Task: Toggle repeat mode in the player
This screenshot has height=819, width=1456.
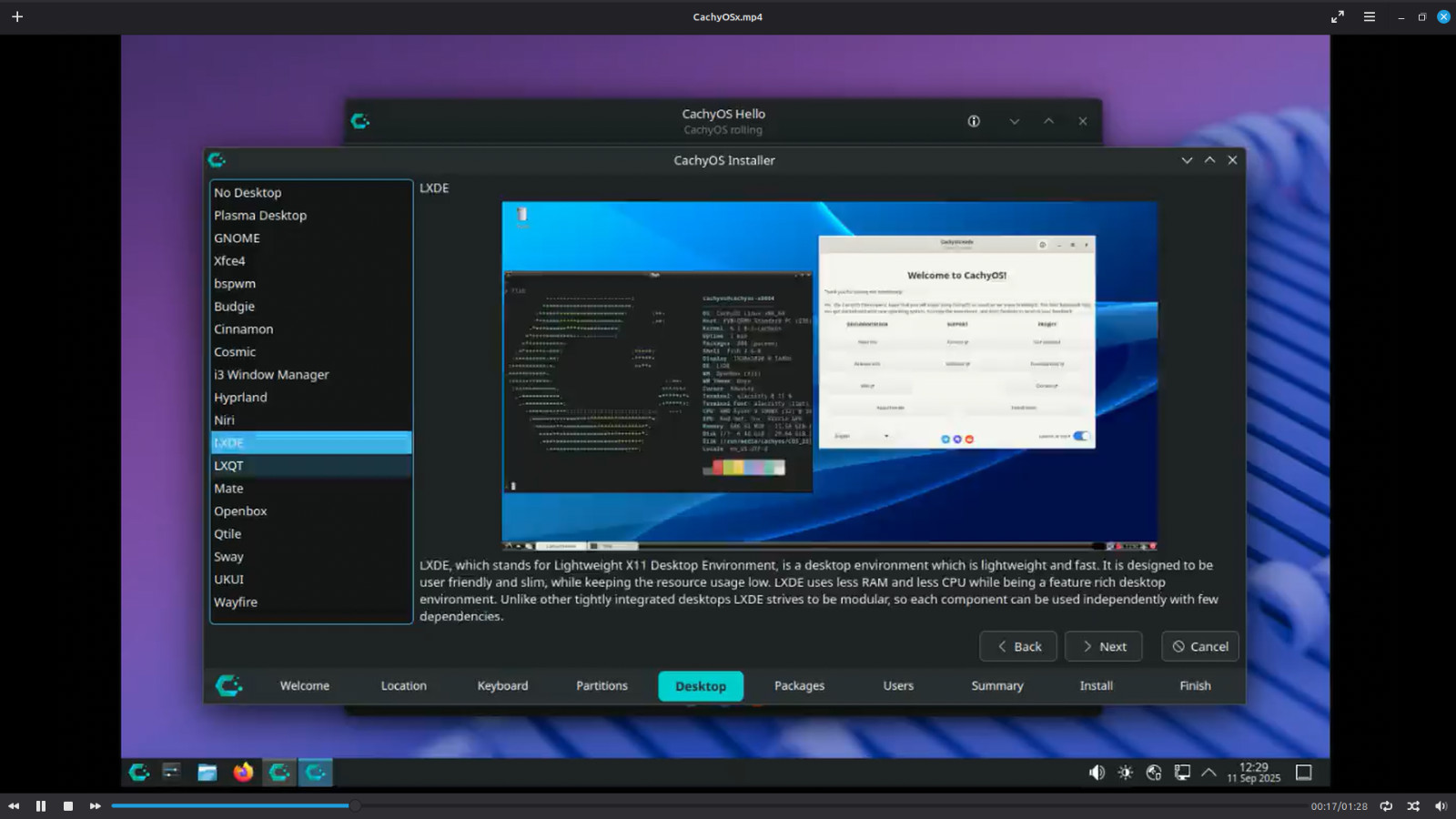Action: pos(1386,806)
